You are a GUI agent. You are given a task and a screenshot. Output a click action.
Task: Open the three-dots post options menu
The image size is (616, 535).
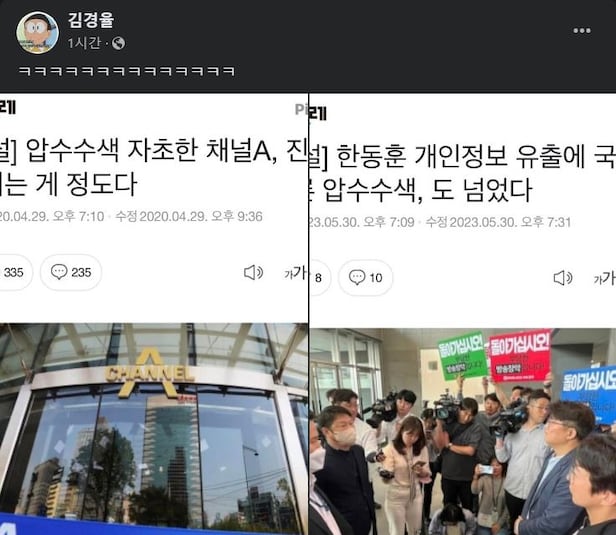[581, 31]
